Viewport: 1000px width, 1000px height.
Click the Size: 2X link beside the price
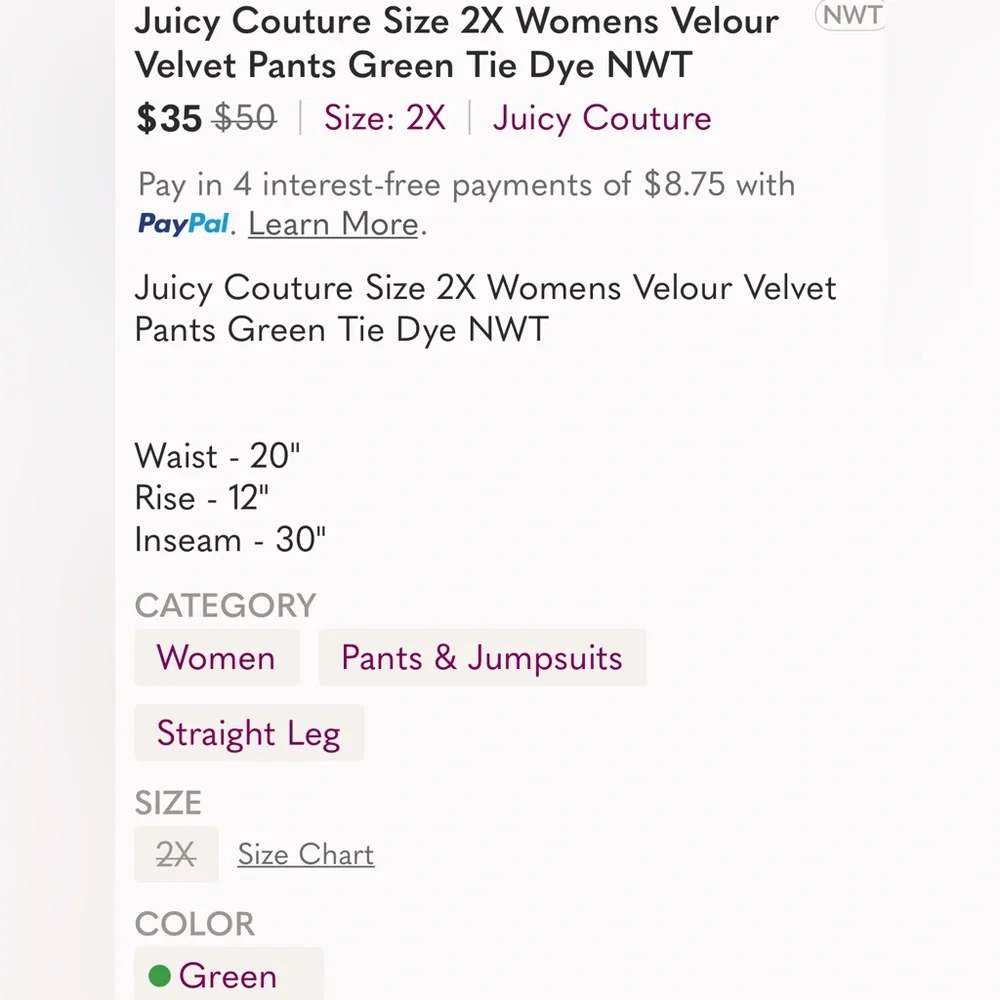click(x=384, y=118)
